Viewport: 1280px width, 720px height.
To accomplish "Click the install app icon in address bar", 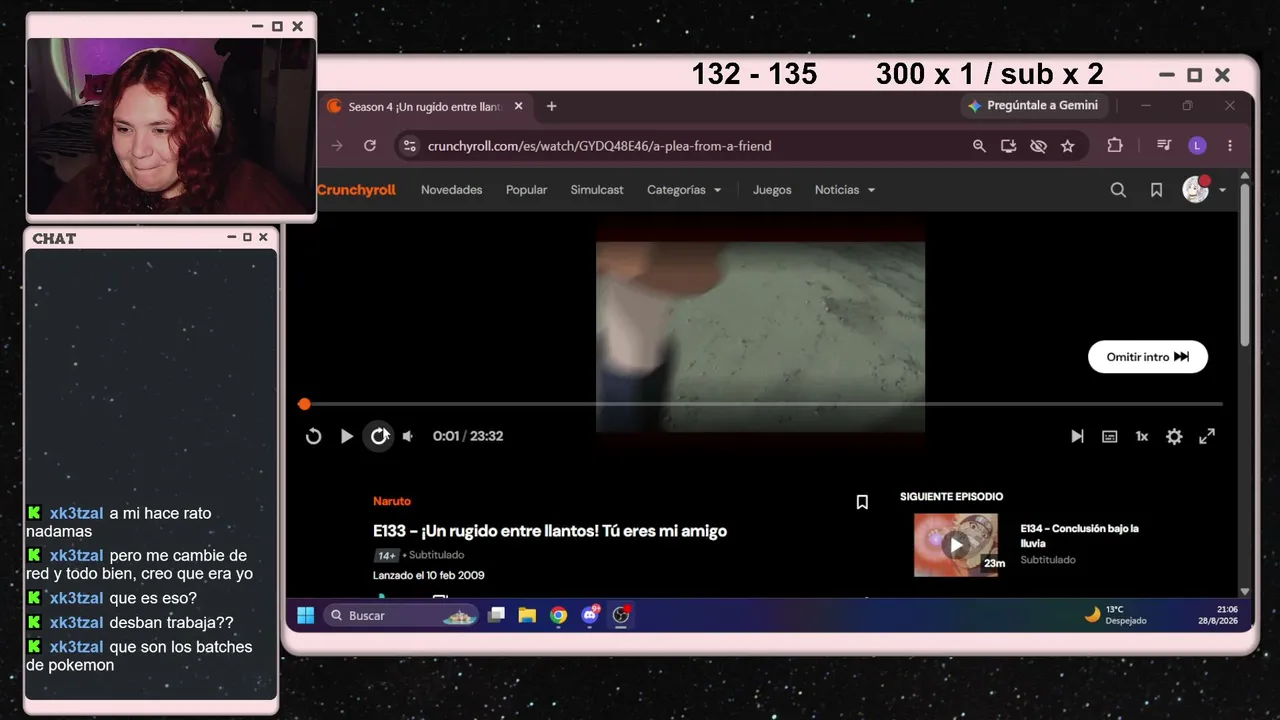I will click(1009, 146).
